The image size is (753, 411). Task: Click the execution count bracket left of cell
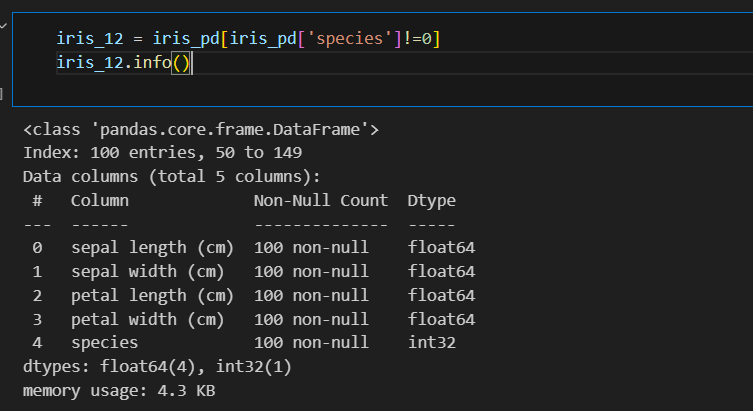[x=3, y=93]
